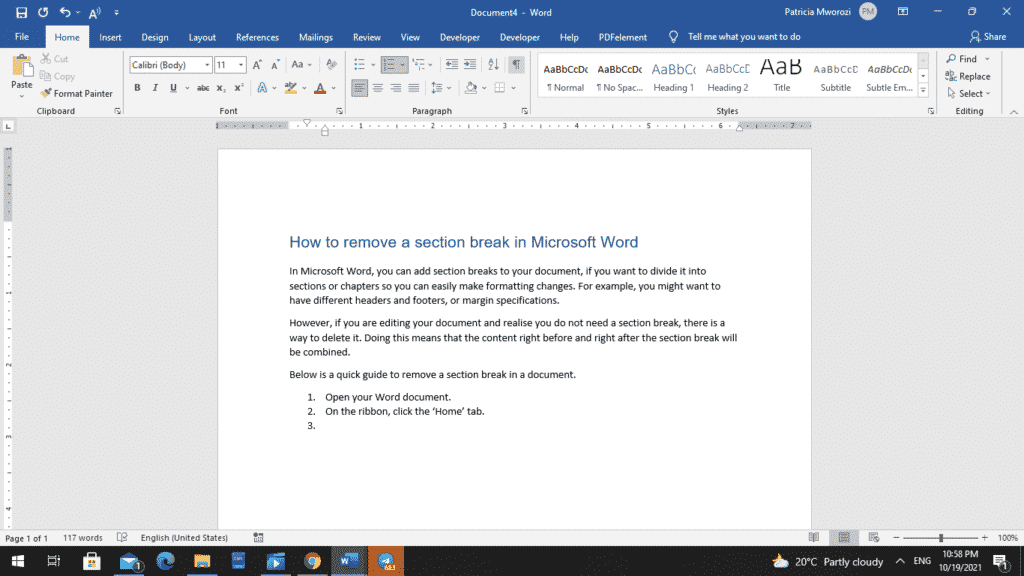Open the font name dropdown
Screen dimensions: 1024x576
pos(207,65)
